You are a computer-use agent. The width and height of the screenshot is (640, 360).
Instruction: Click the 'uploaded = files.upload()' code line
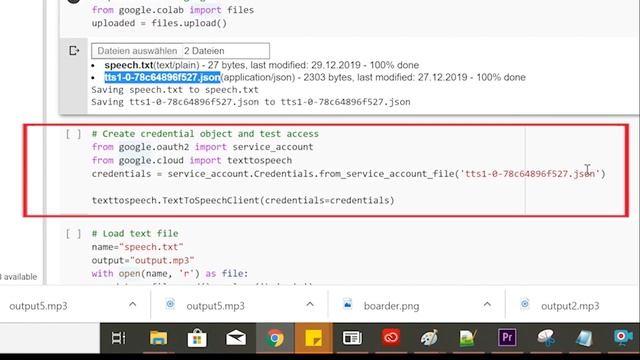point(159,23)
